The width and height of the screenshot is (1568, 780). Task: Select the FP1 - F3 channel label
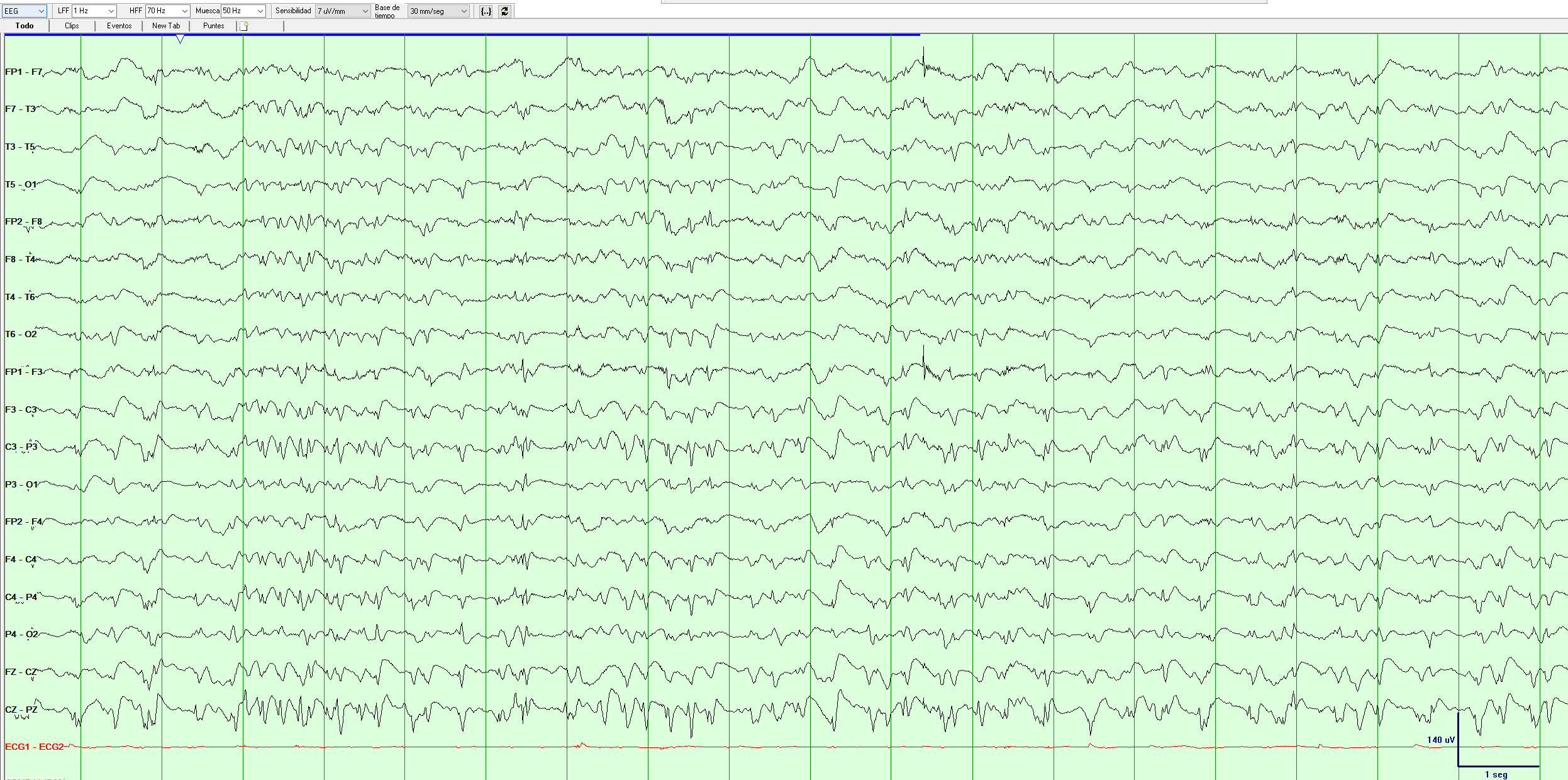pos(23,372)
